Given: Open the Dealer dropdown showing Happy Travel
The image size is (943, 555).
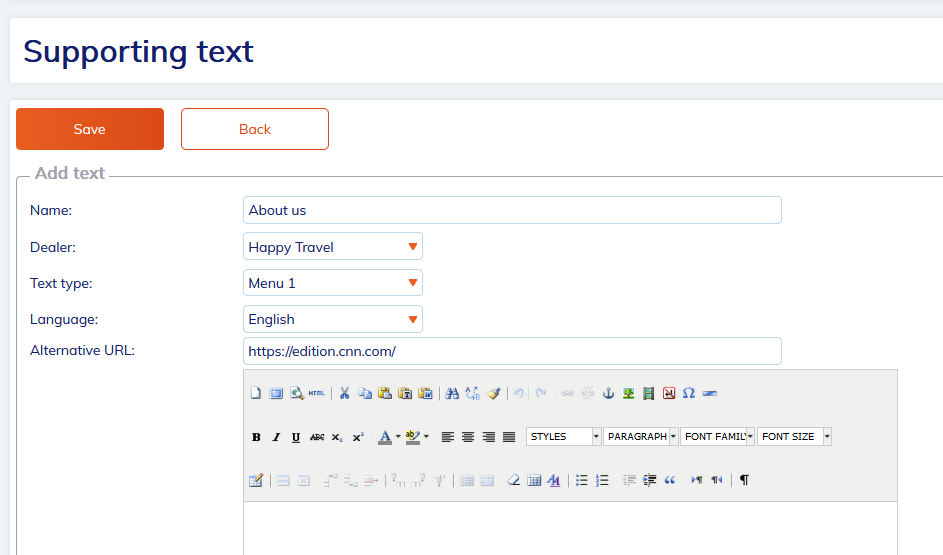Looking at the screenshot, I should click(332, 247).
